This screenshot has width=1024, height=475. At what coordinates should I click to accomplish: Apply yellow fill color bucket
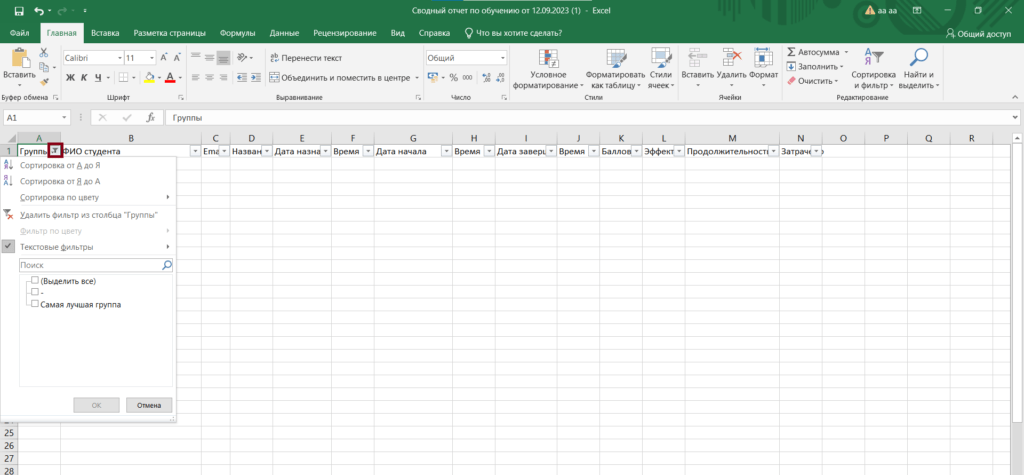tap(150, 78)
